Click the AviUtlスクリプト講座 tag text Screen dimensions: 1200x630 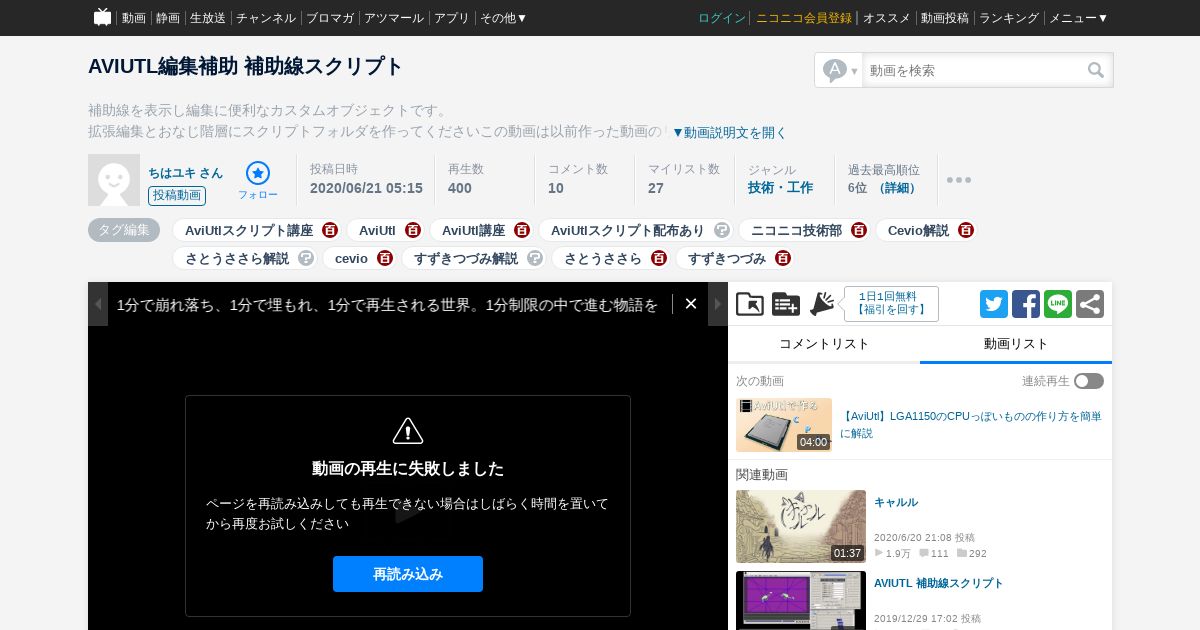point(249,230)
